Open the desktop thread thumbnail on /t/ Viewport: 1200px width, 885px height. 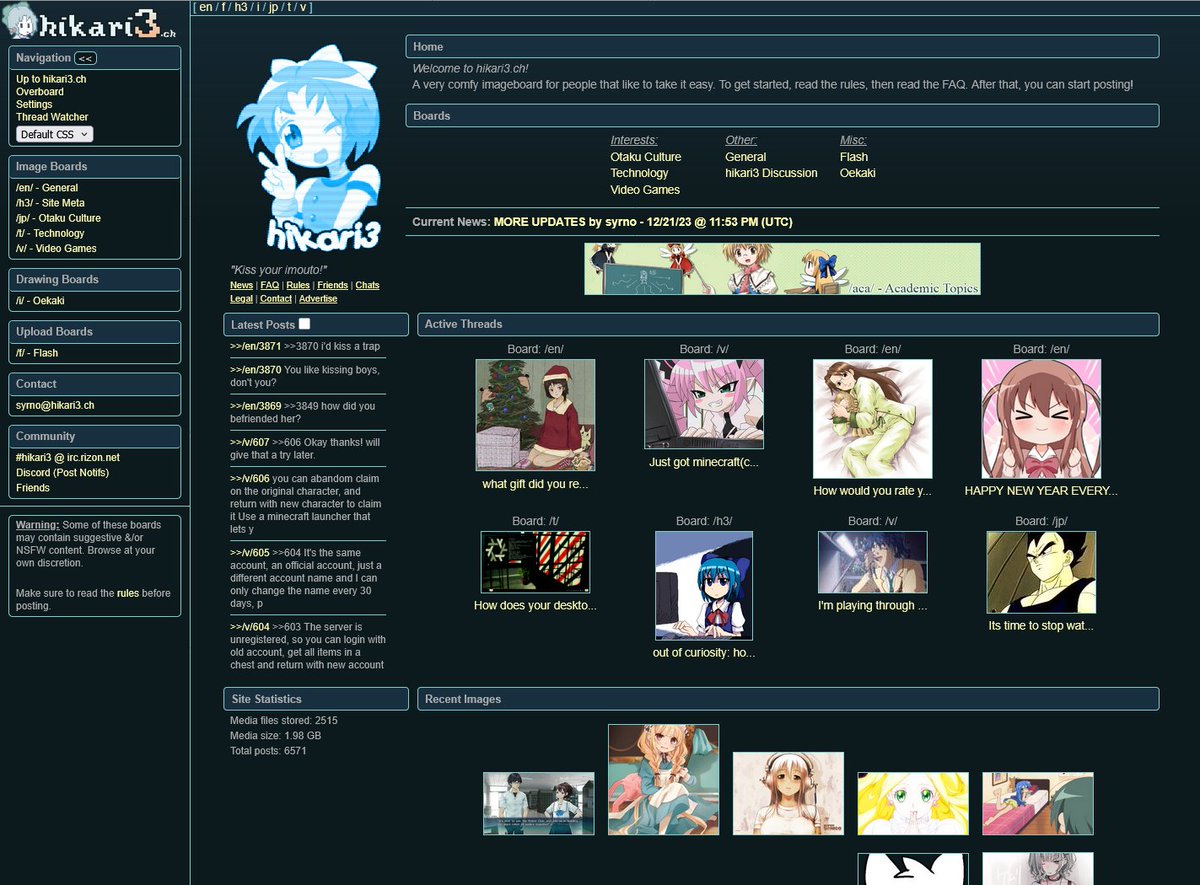click(535, 562)
